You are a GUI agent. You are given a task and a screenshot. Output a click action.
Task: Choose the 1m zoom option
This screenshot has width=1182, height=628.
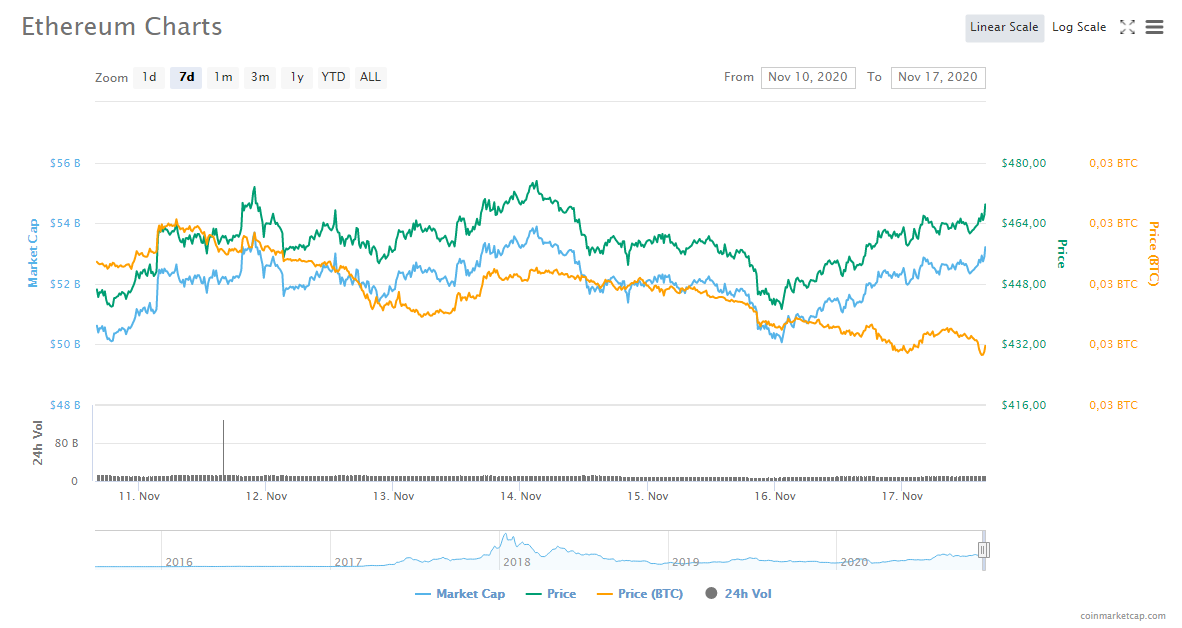pyautogui.click(x=223, y=77)
